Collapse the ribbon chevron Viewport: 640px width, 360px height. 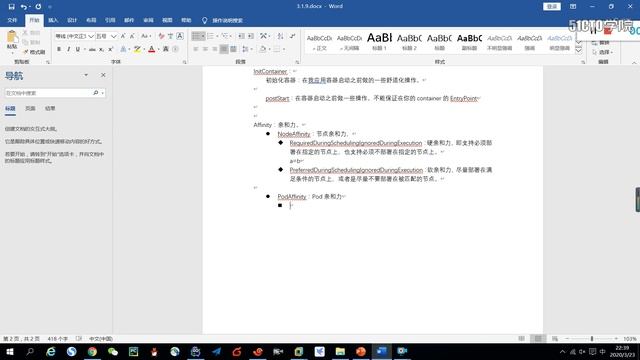(x=634, y=62)
